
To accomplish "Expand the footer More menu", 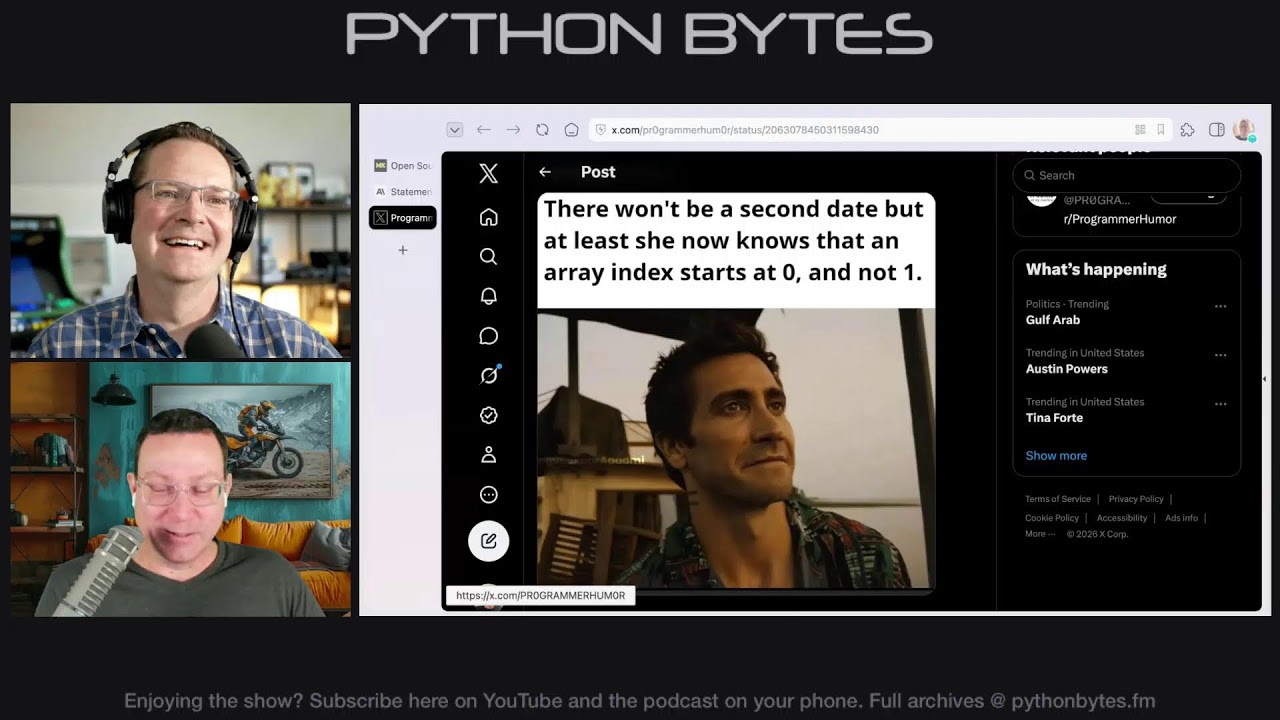I will 1040,534.
